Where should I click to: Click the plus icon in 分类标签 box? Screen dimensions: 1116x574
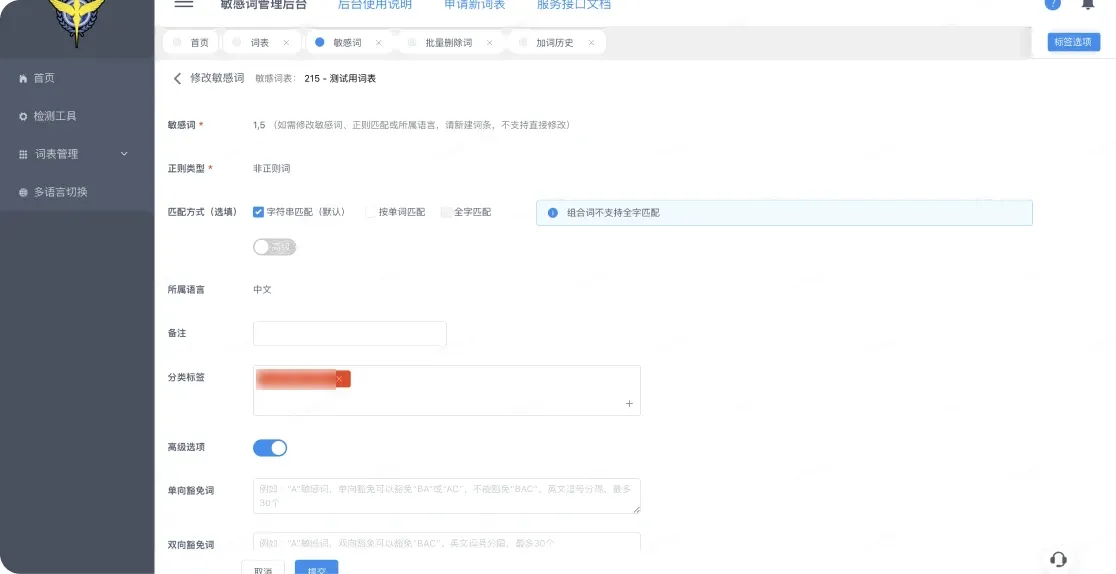[x=629, y=404]
